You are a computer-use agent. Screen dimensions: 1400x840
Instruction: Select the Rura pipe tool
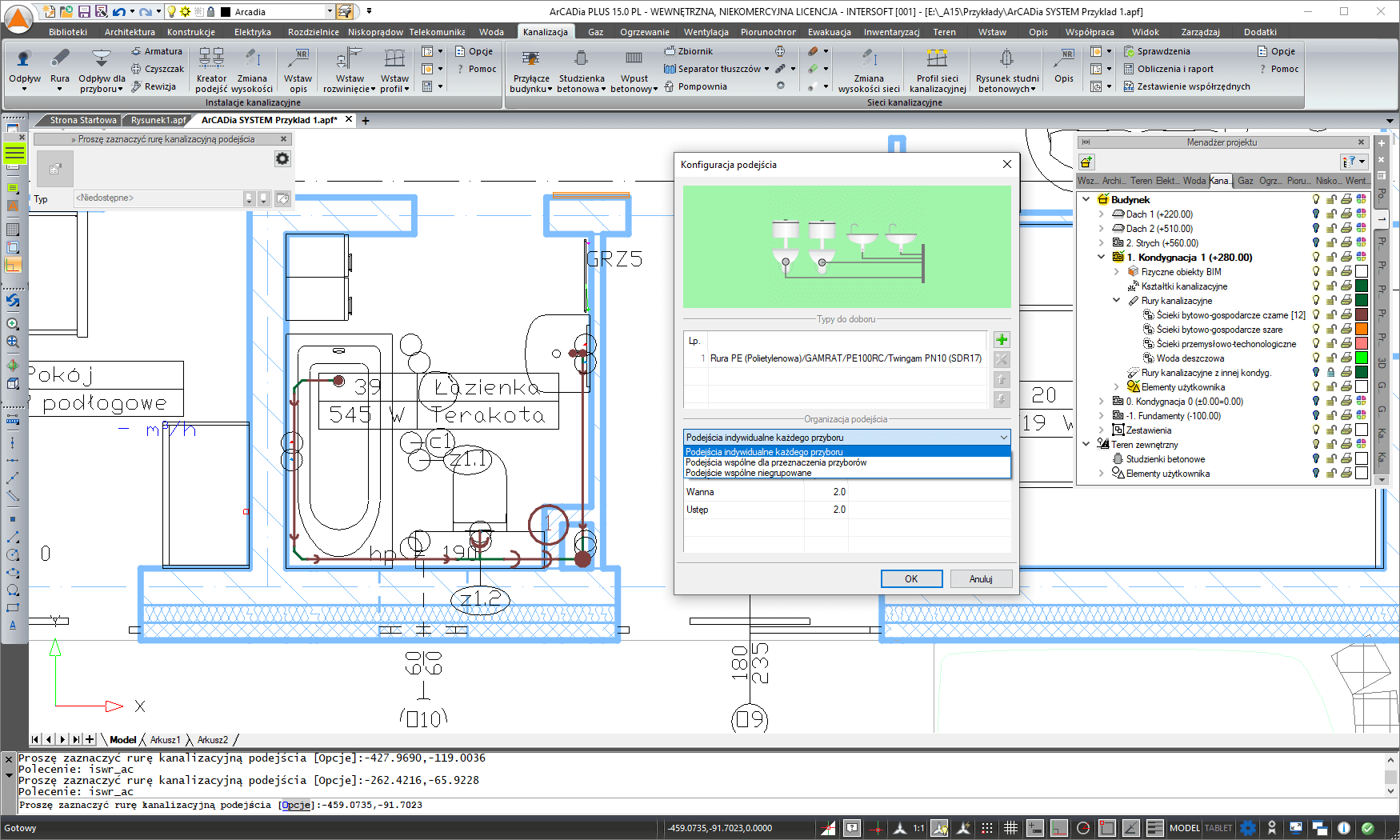[x=59, y=69]
